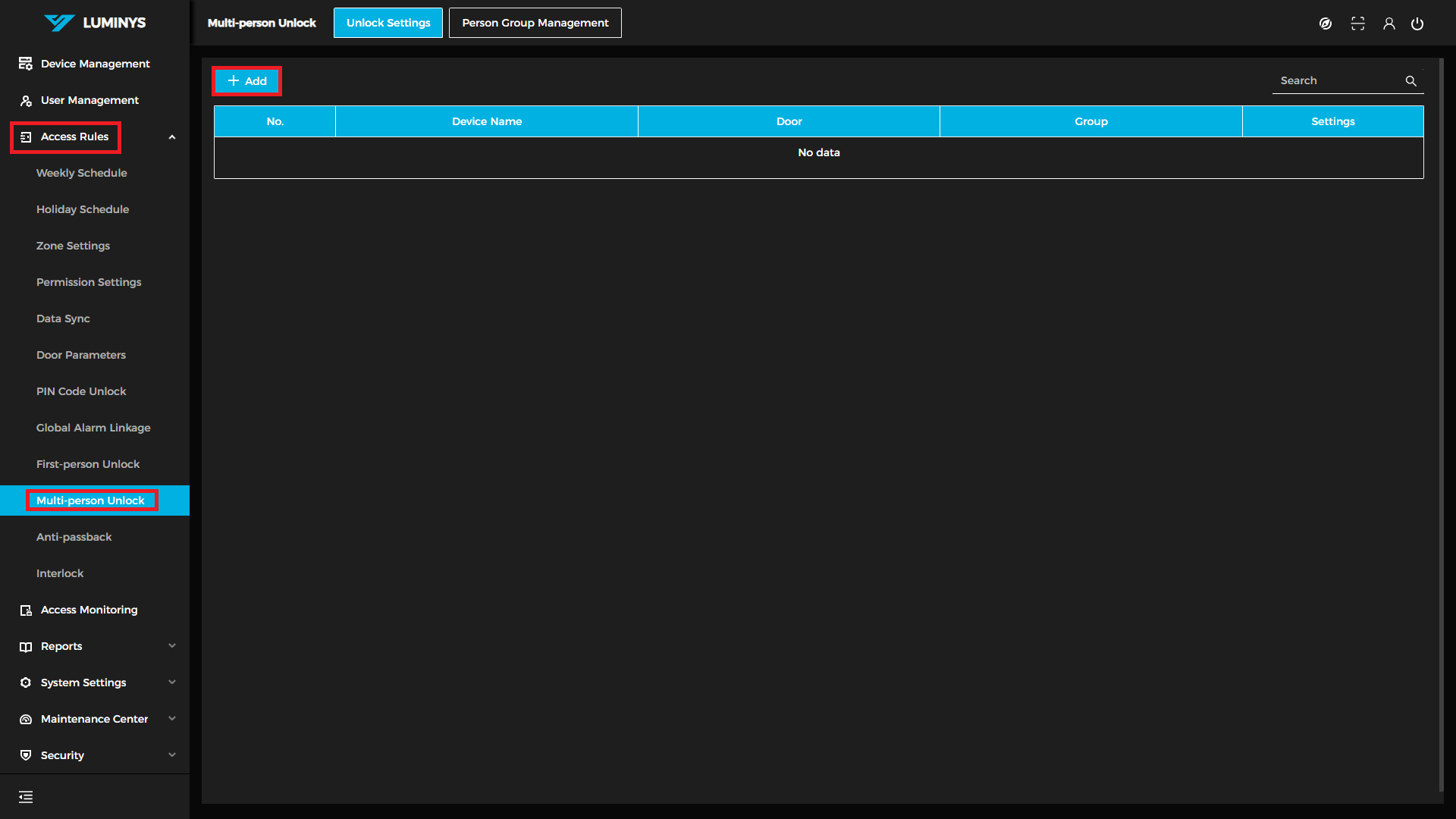Click the Access Monitoring sidebar icon
This screenshot has width=1456, height=819.
point(26,610)
